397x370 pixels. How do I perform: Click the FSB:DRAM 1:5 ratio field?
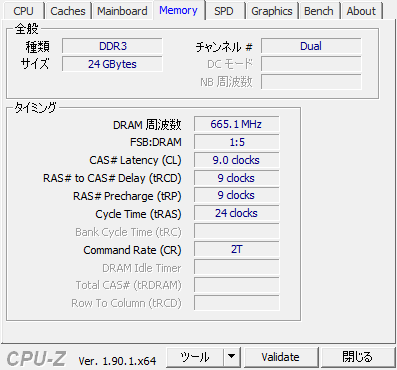(x=236, y=142)
